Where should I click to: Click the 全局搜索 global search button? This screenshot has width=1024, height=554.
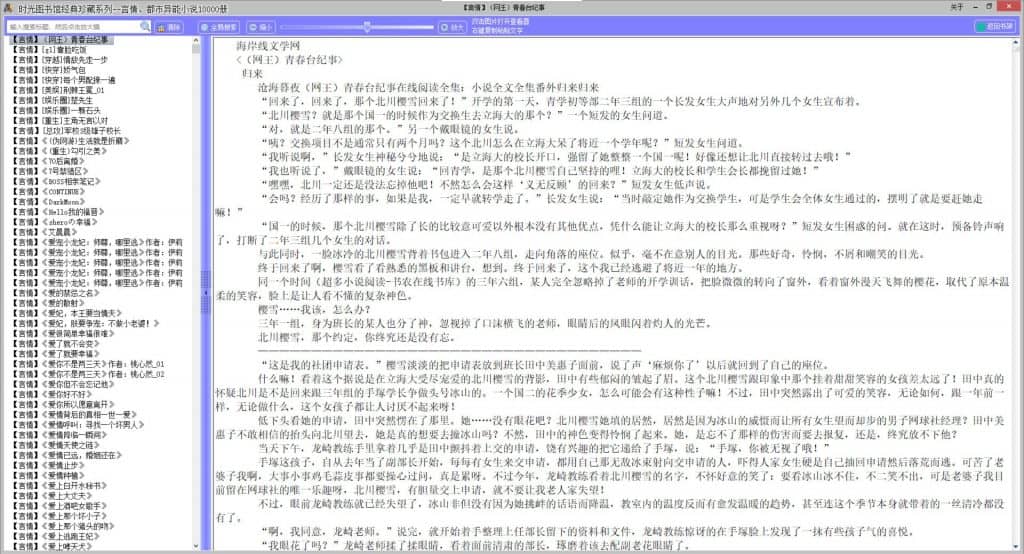pyautogui.click(x=218, y=27)
